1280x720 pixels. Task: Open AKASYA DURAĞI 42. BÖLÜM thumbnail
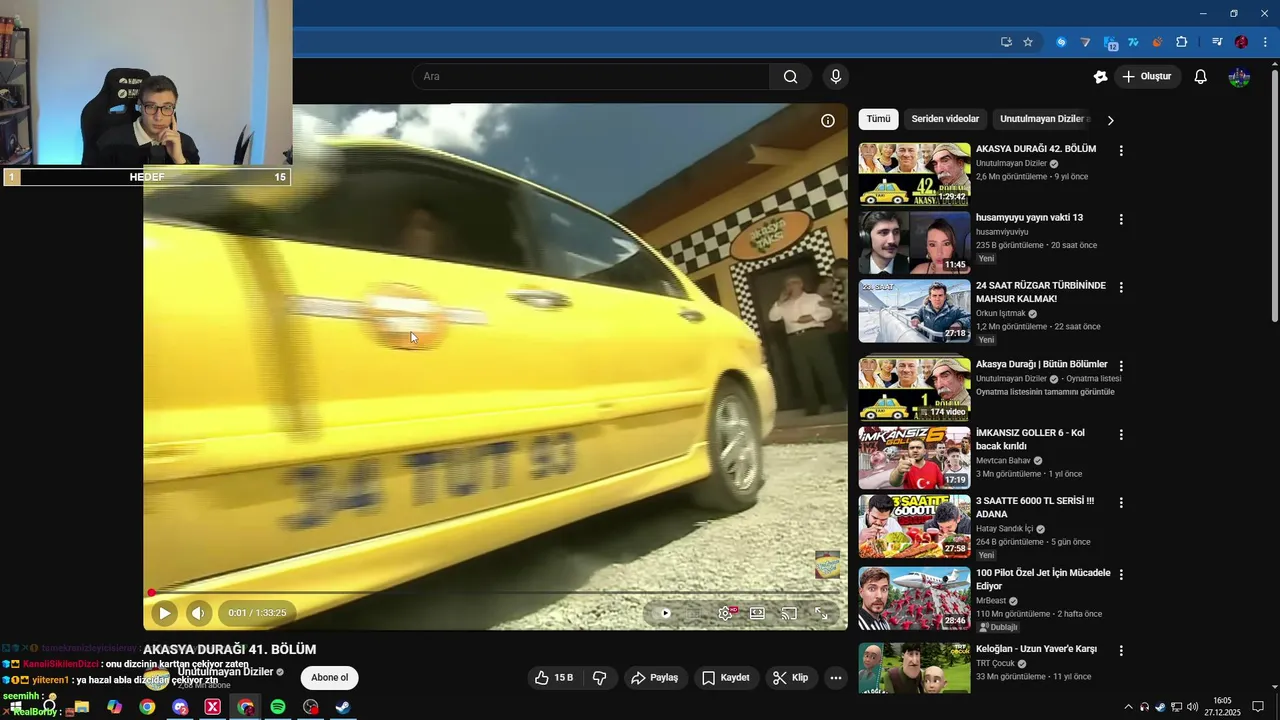tap(914, 174)
